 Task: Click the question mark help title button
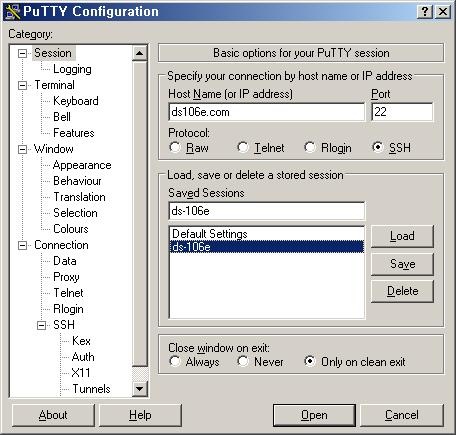pos(425,12)
